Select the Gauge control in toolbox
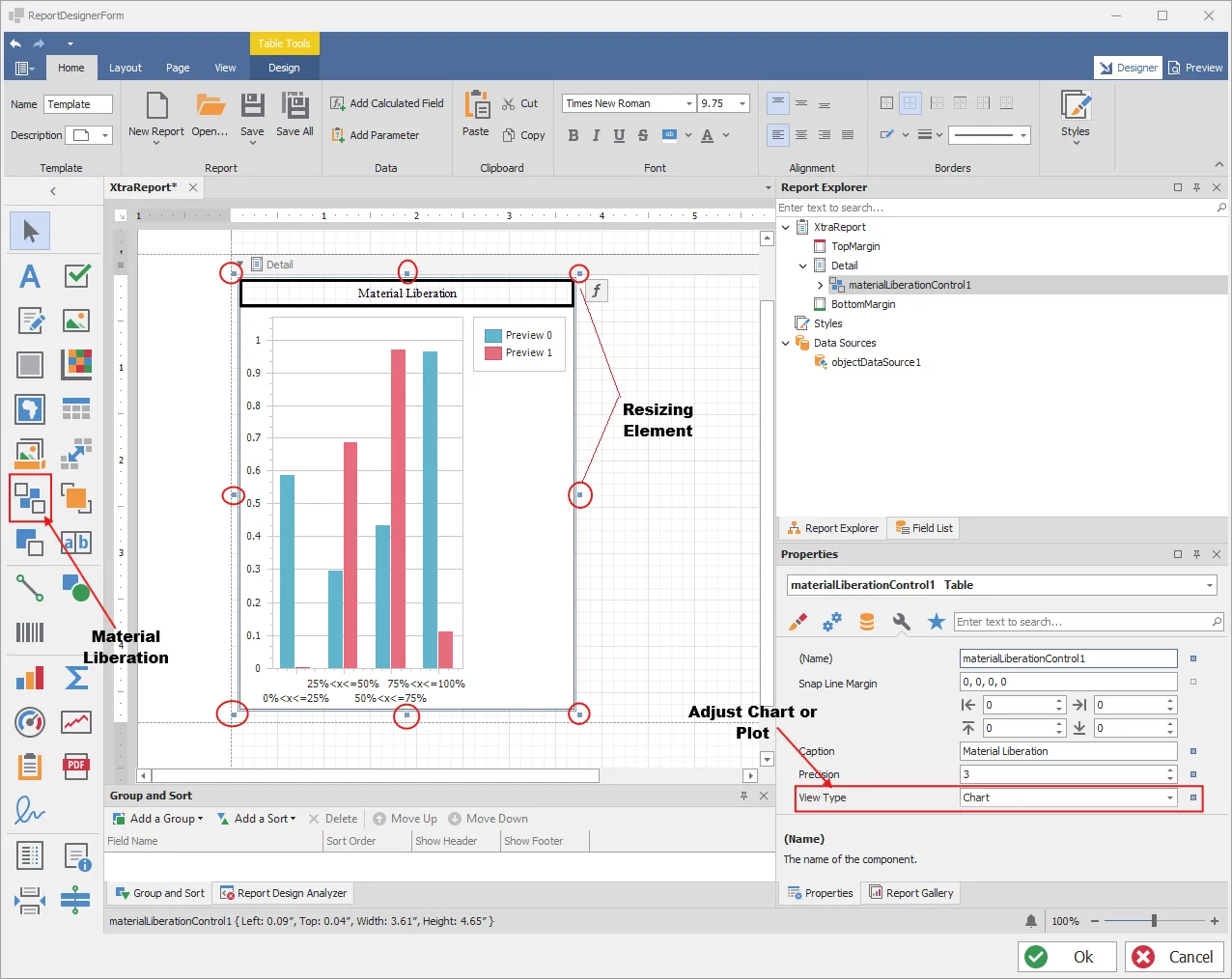 click(x=30, y=721)
